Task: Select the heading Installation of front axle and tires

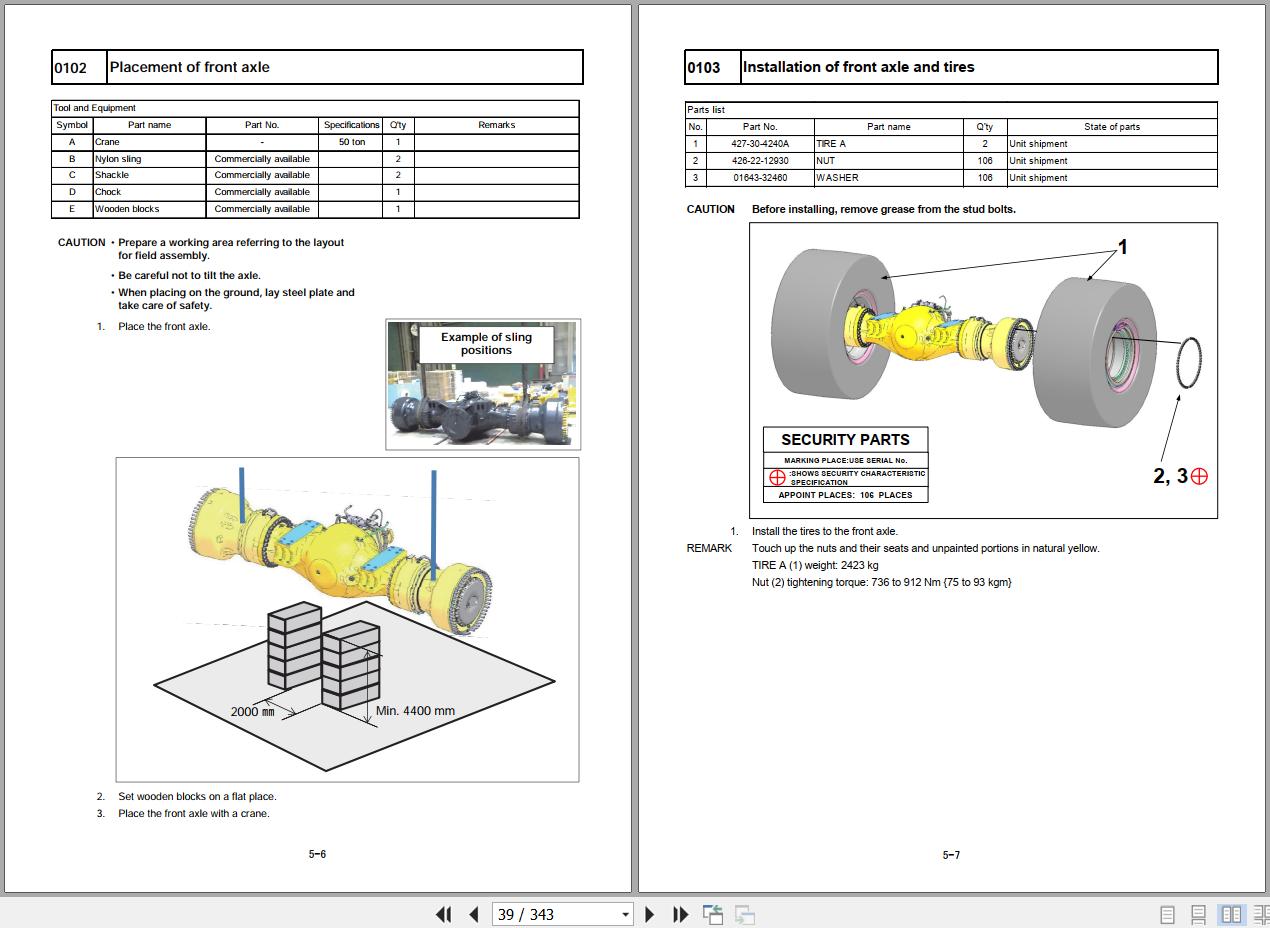Action: (858, 67)
